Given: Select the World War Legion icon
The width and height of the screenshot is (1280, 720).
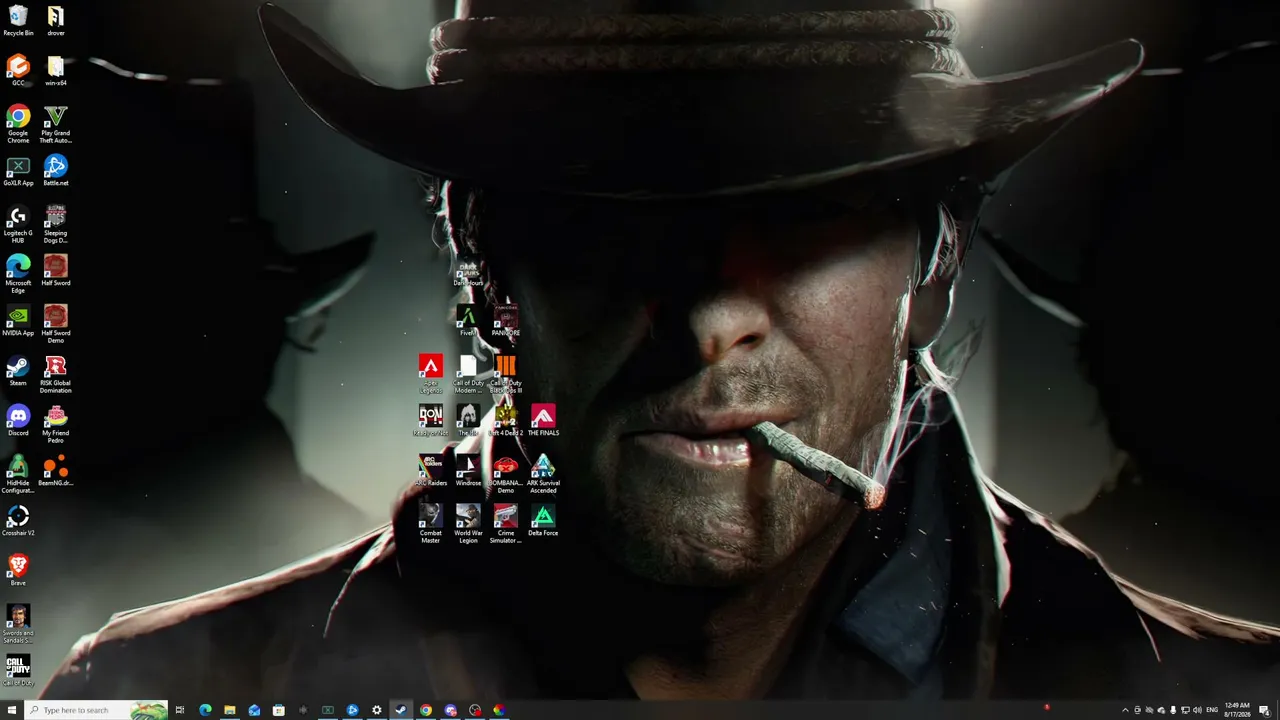Looking at the screenshot, I should [x=468, y=523].
